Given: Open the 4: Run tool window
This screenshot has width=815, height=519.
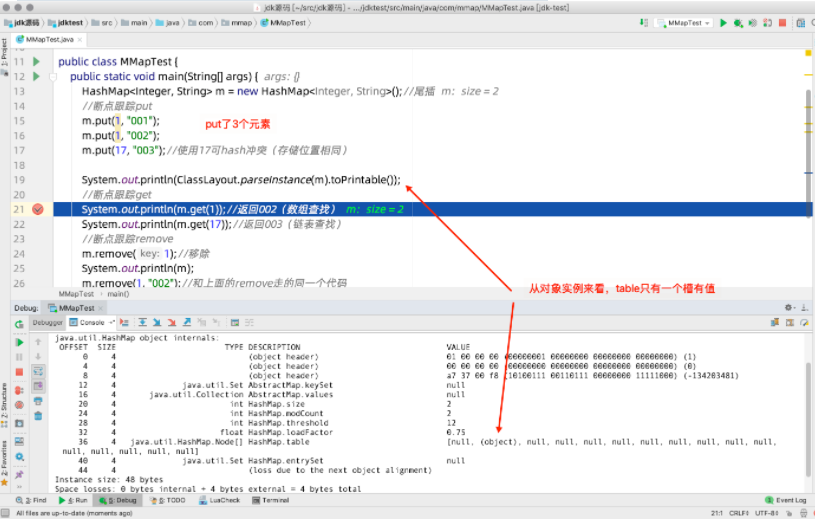Looking at the screenshot, I should point(73,500).
